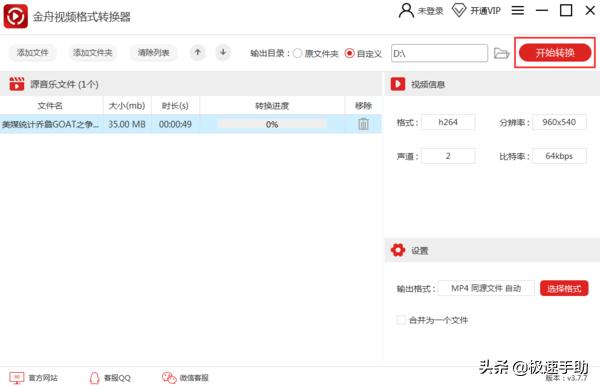
Task: Open format chooser with 选择格式 button
Action: (x=564, y=288)
